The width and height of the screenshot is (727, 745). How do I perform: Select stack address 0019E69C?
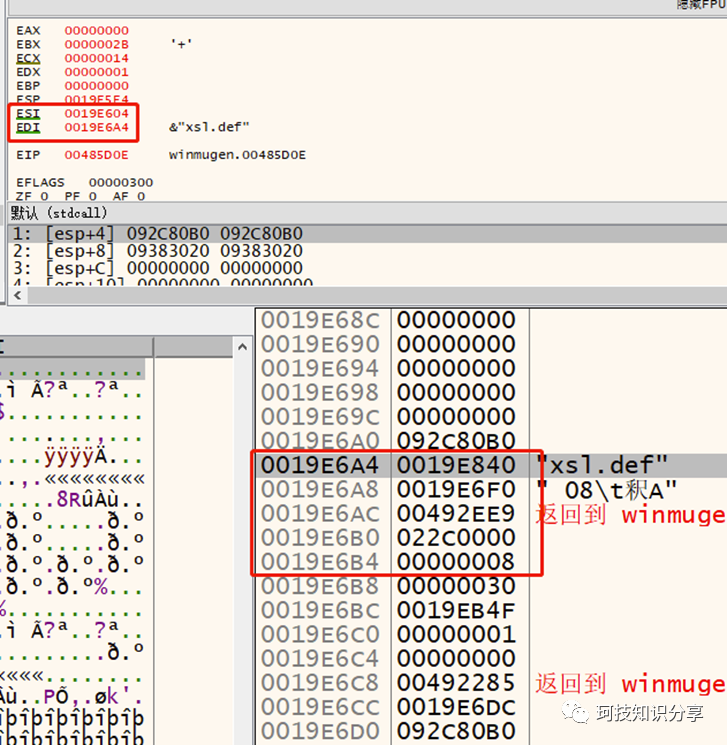coord(320,417)
